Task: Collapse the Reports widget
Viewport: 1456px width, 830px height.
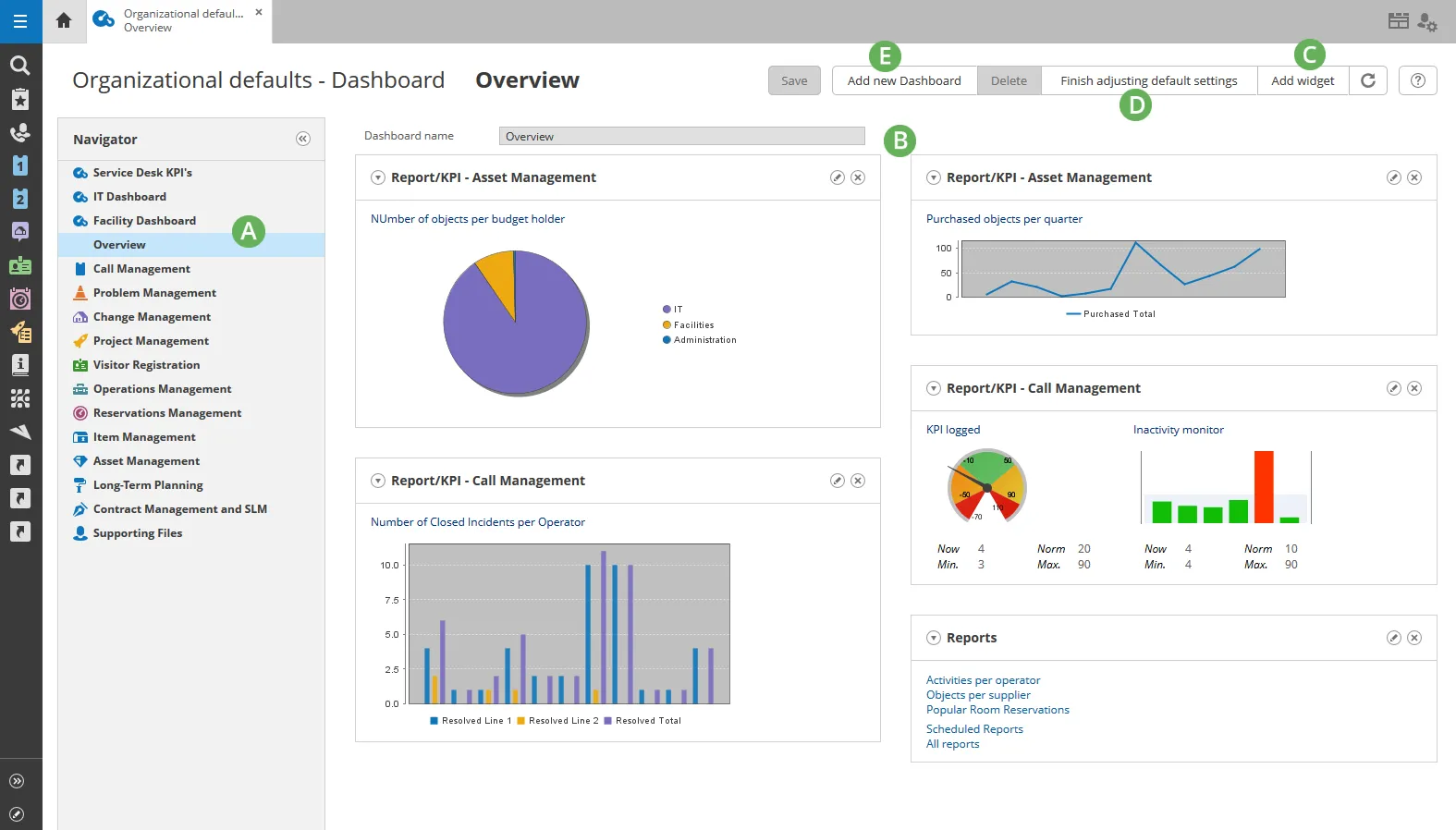Action: click(934, 638)
